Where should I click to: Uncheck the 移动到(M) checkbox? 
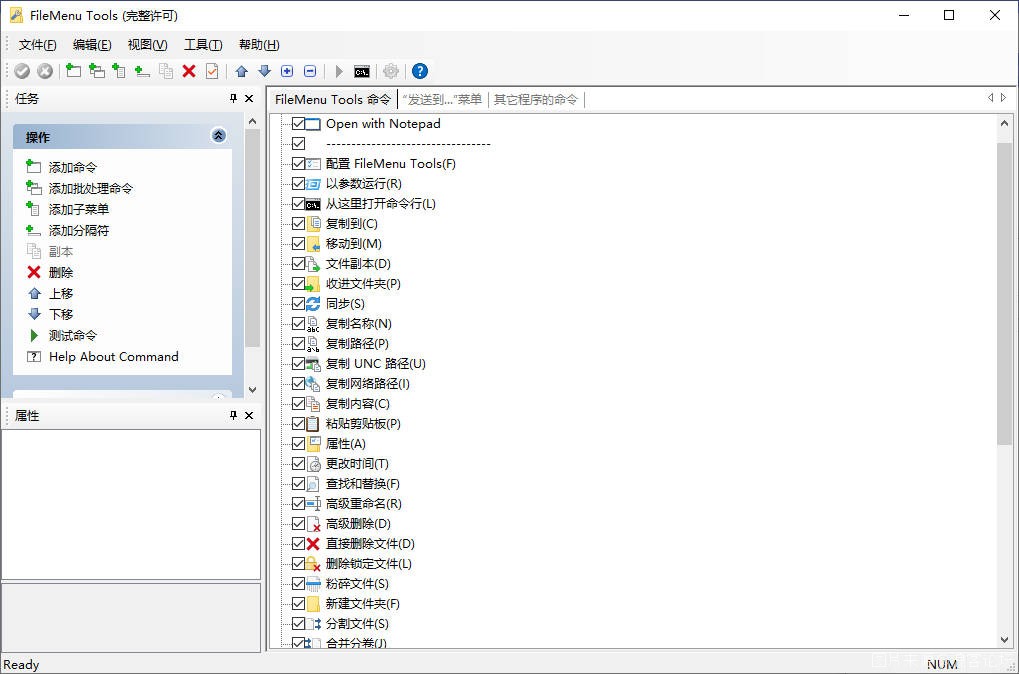click(x=298, y=244)
